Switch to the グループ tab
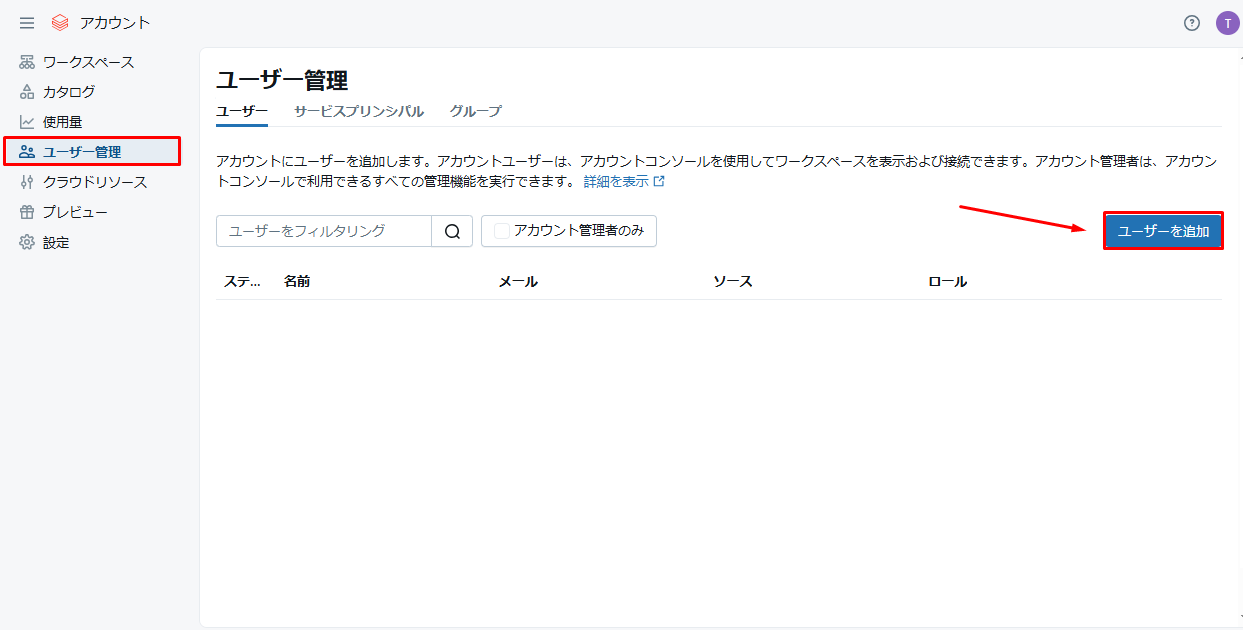 pyautogui.click(x=475, y=111)
